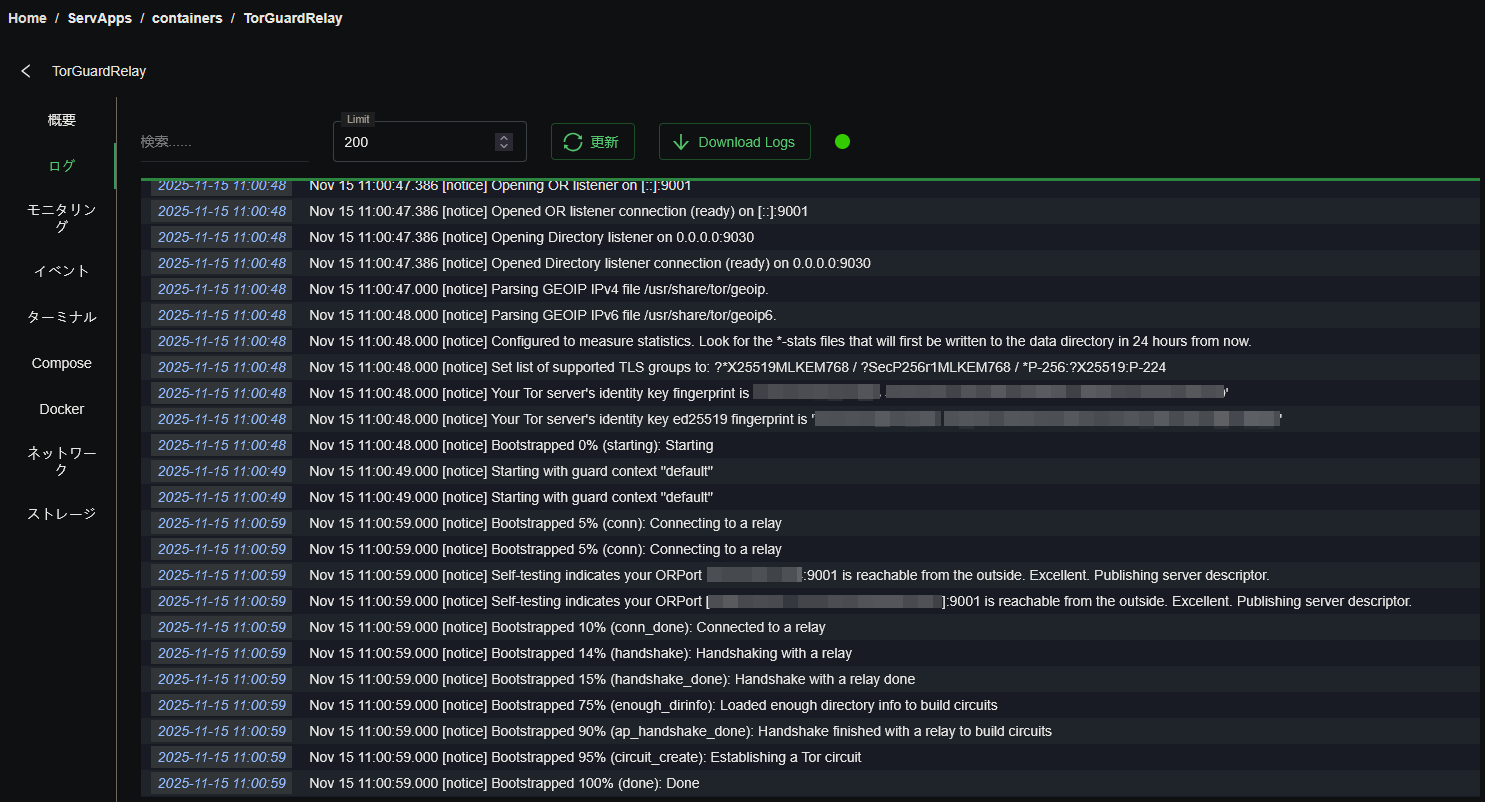Open the ストレージ storage tab
The image size is (1485, 802).
[x=61, y=514]
